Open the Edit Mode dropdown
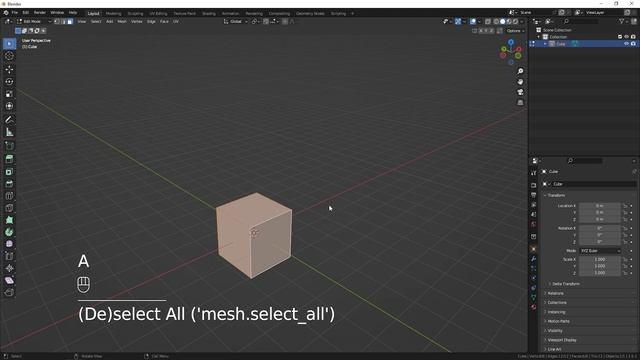This screenshot has width=640, height=360. coord(34,21)
